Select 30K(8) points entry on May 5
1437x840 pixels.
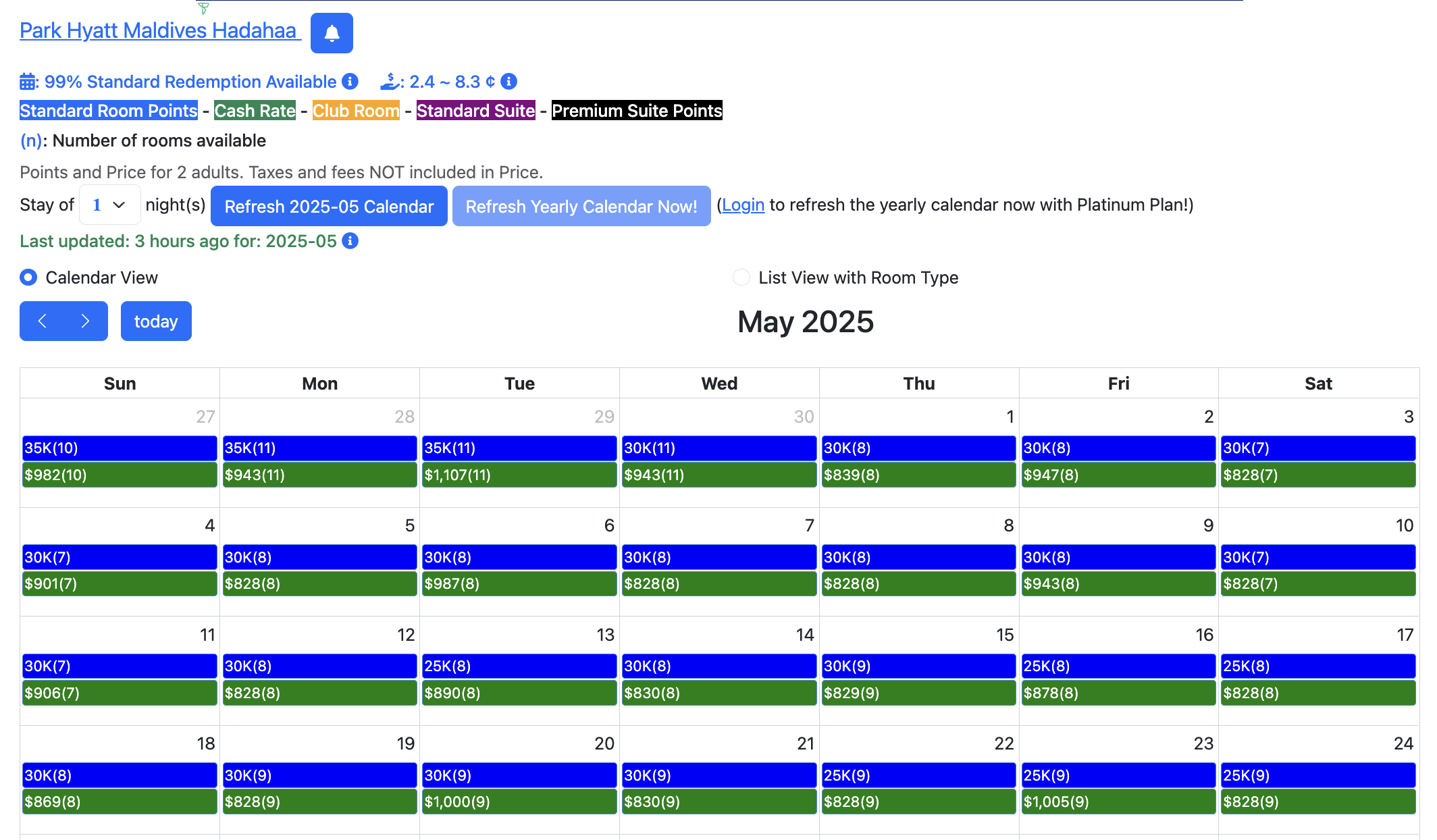[319, 557]
